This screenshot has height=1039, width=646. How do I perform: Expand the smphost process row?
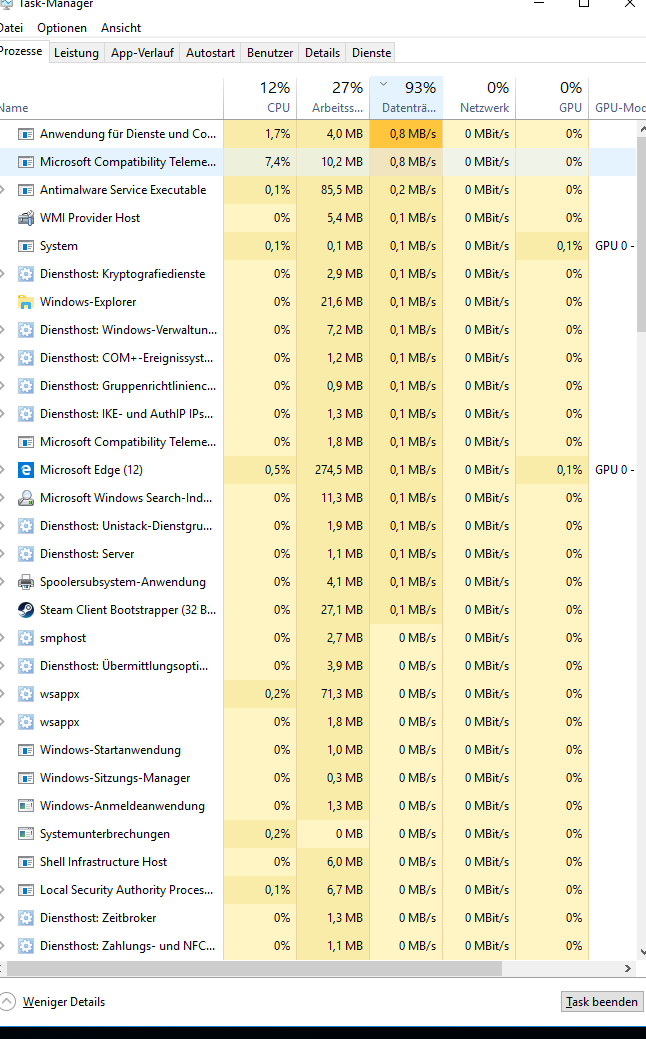[x=3, y=638]
